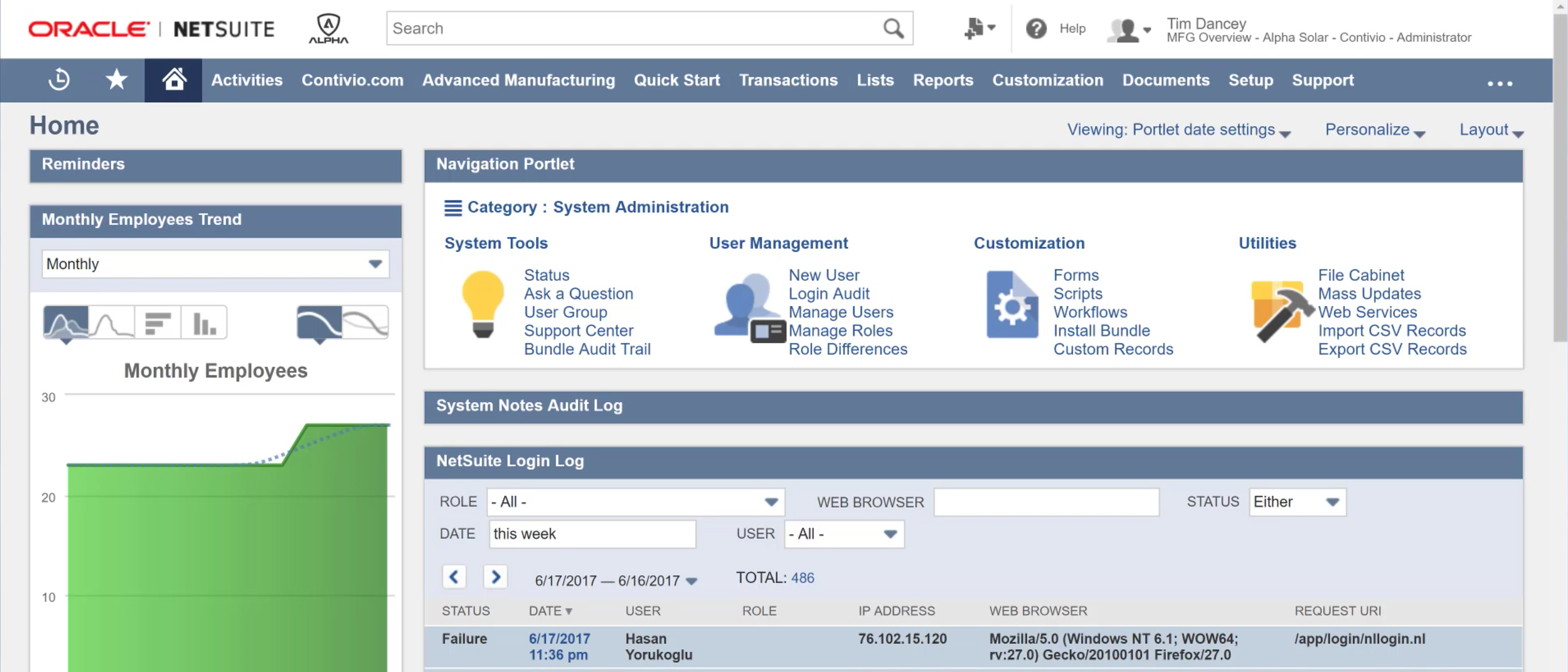The width and height of the screenshot is (1568, 672).
Task: Open the Reports menu
Action: pos(943,80)
